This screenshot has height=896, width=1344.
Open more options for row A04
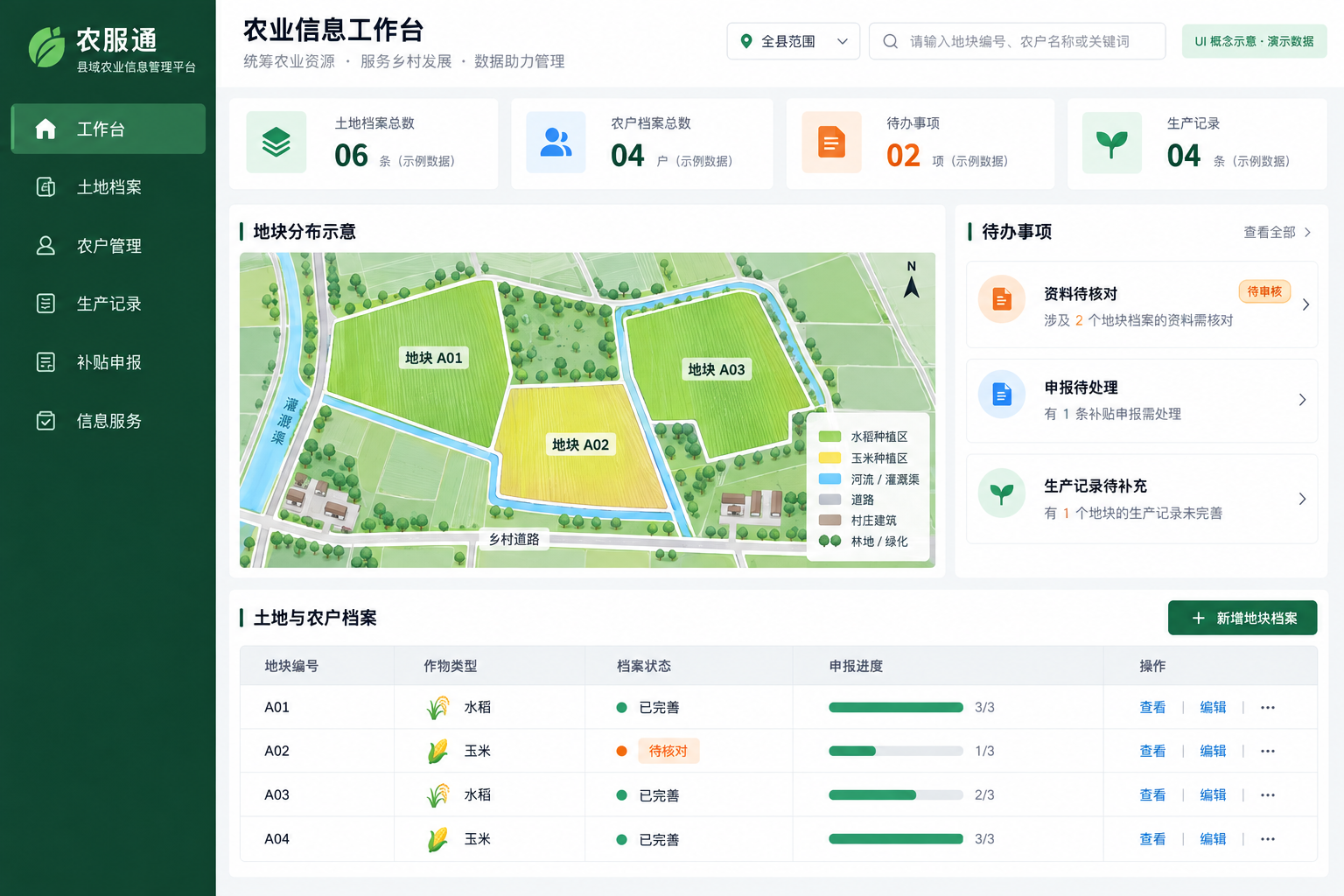click(1268, 838)
